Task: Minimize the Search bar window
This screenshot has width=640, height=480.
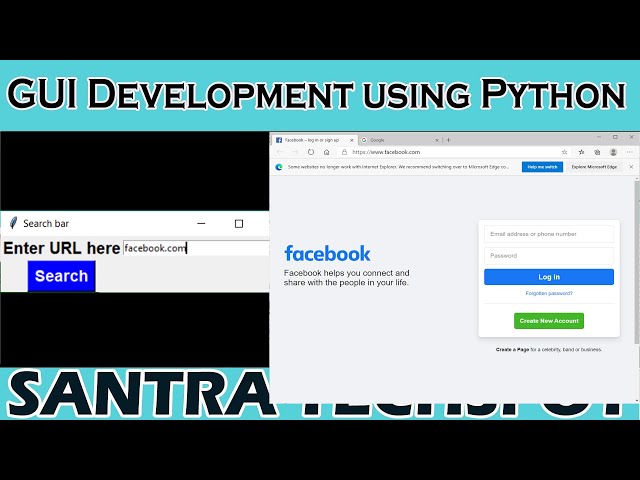Action: pos(201,224)
